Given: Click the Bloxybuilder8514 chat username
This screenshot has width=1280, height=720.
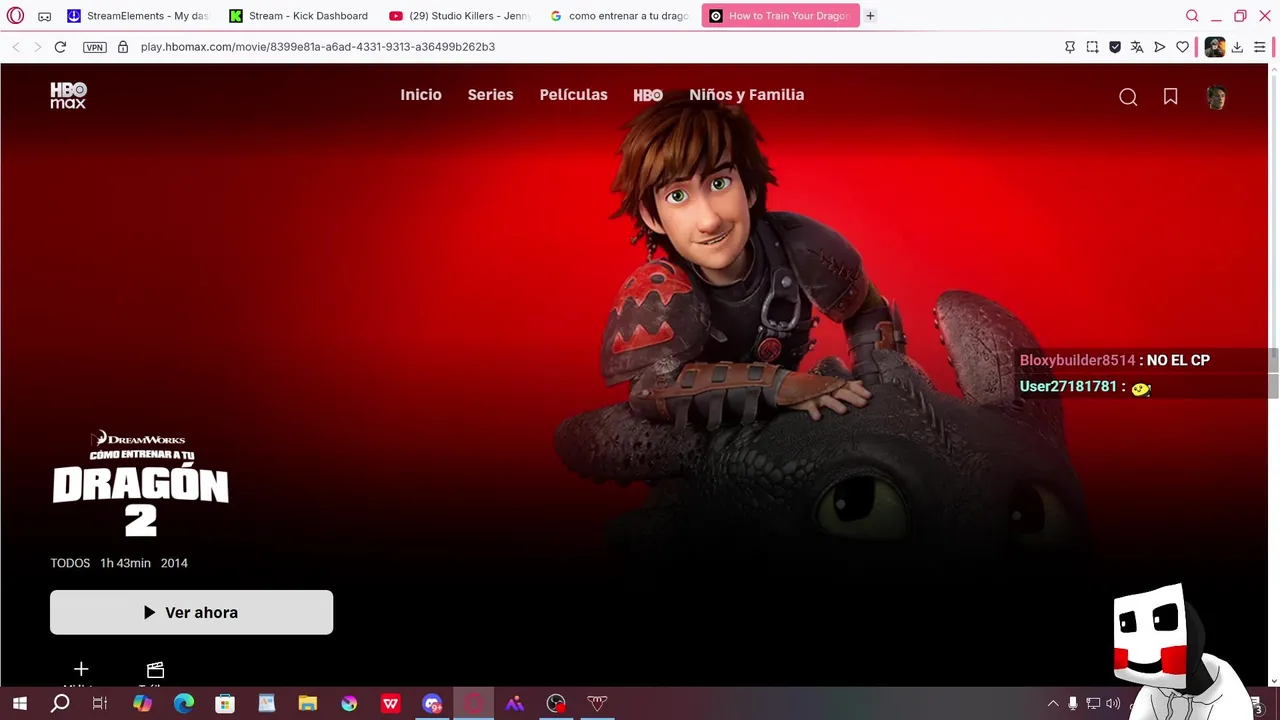Looking at the screenshot, I should (x=1077, y=360).
